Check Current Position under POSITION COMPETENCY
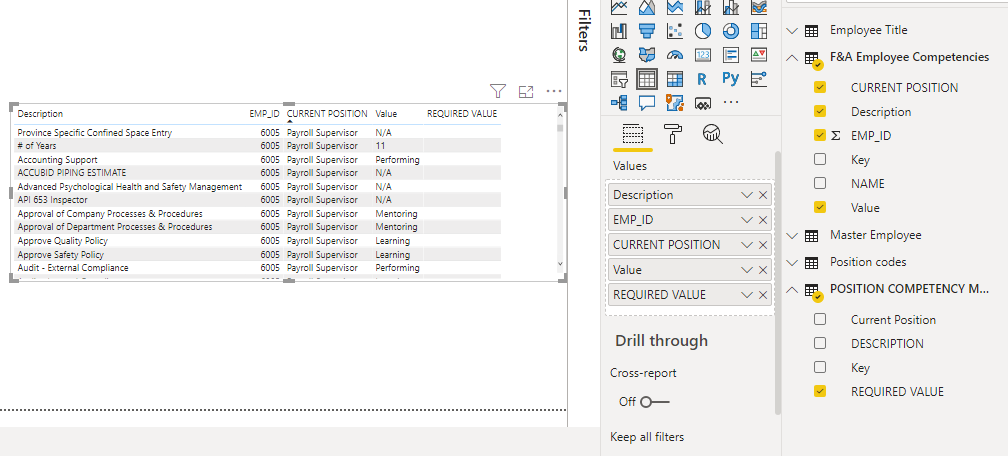The width and height of the screenshot is (1008, 456). tap(820, 319)
